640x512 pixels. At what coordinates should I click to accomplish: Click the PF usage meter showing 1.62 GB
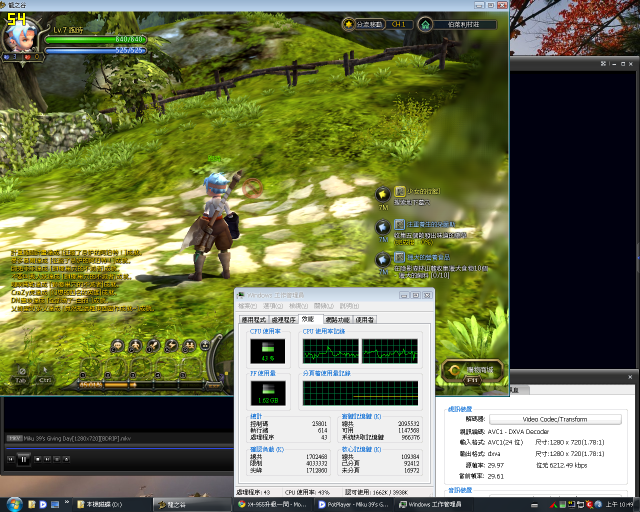point(268,393)
